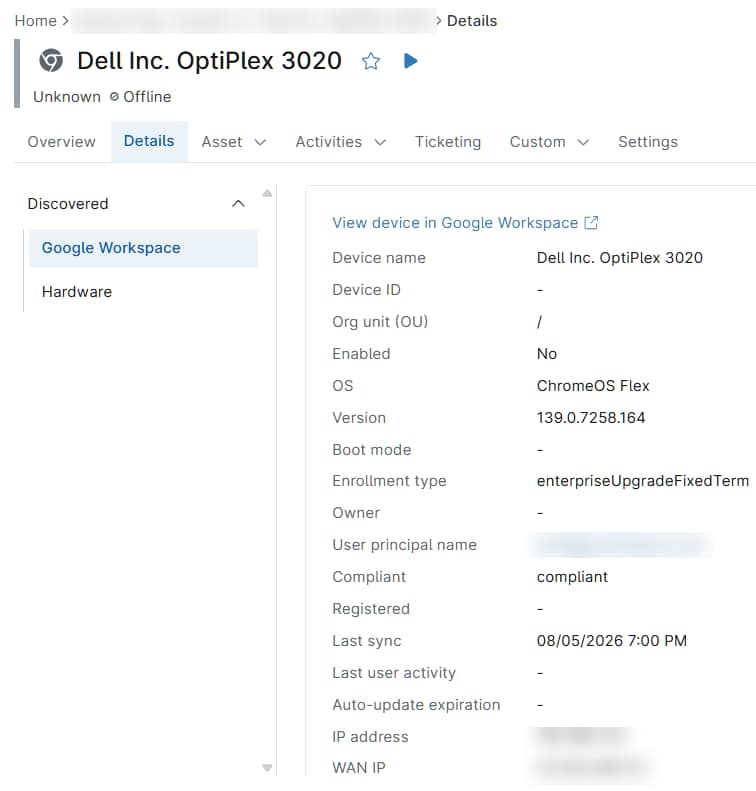Collapse the Discovered section chevron

[x=238, y=204]
